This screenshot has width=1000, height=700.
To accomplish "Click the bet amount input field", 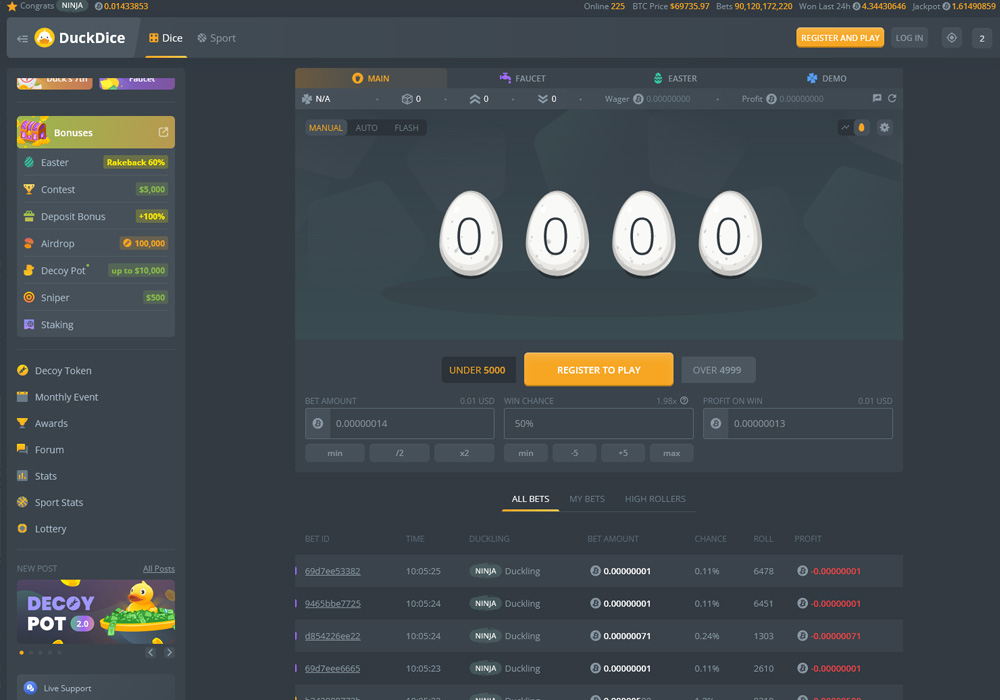I will [x=400, y=423].
